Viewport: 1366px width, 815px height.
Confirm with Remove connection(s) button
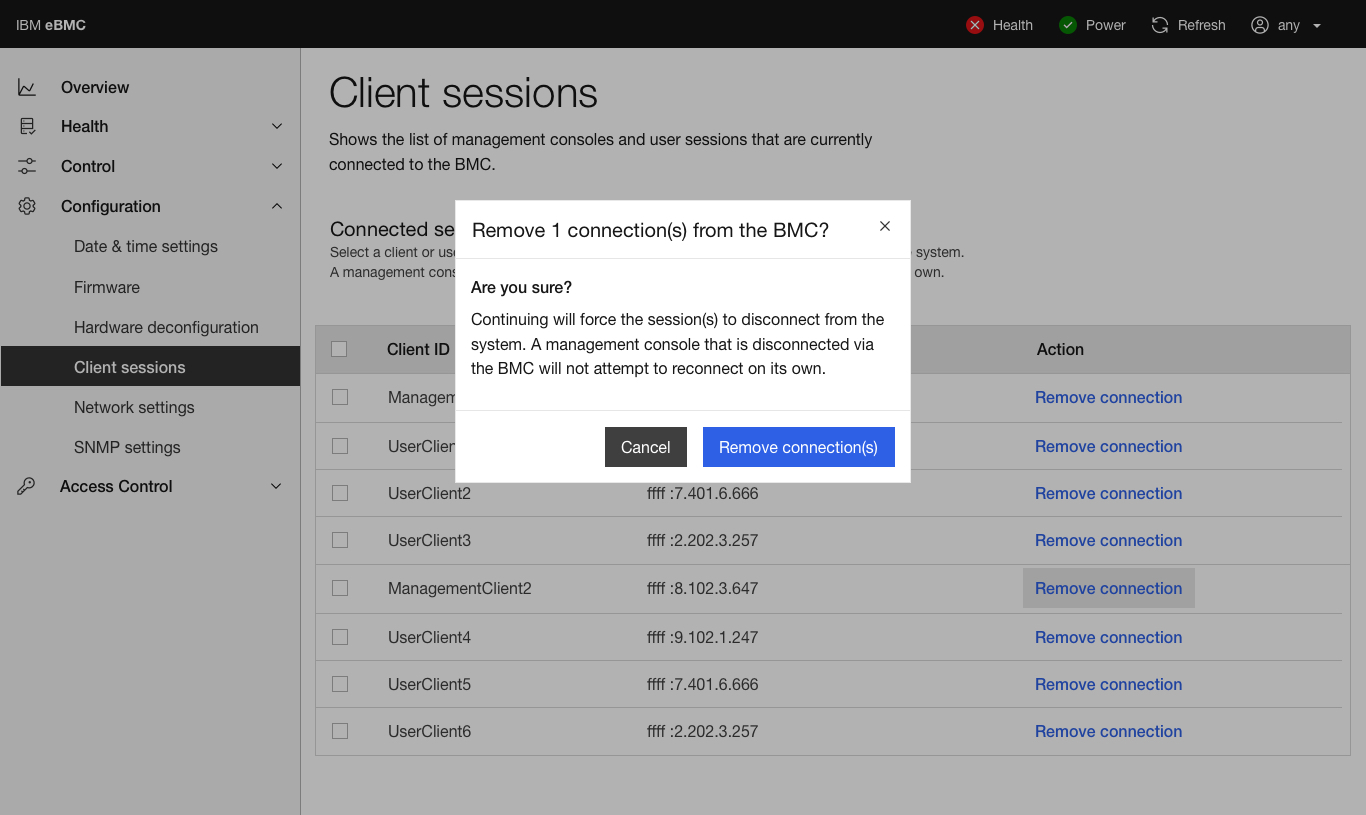[798, 446]
